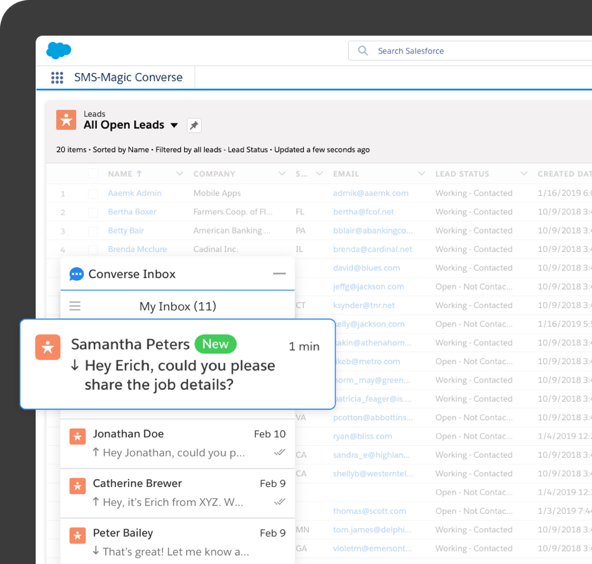Open the COMPANY column options chevron
Screen dimensions: 592x564
click(282, 174)
